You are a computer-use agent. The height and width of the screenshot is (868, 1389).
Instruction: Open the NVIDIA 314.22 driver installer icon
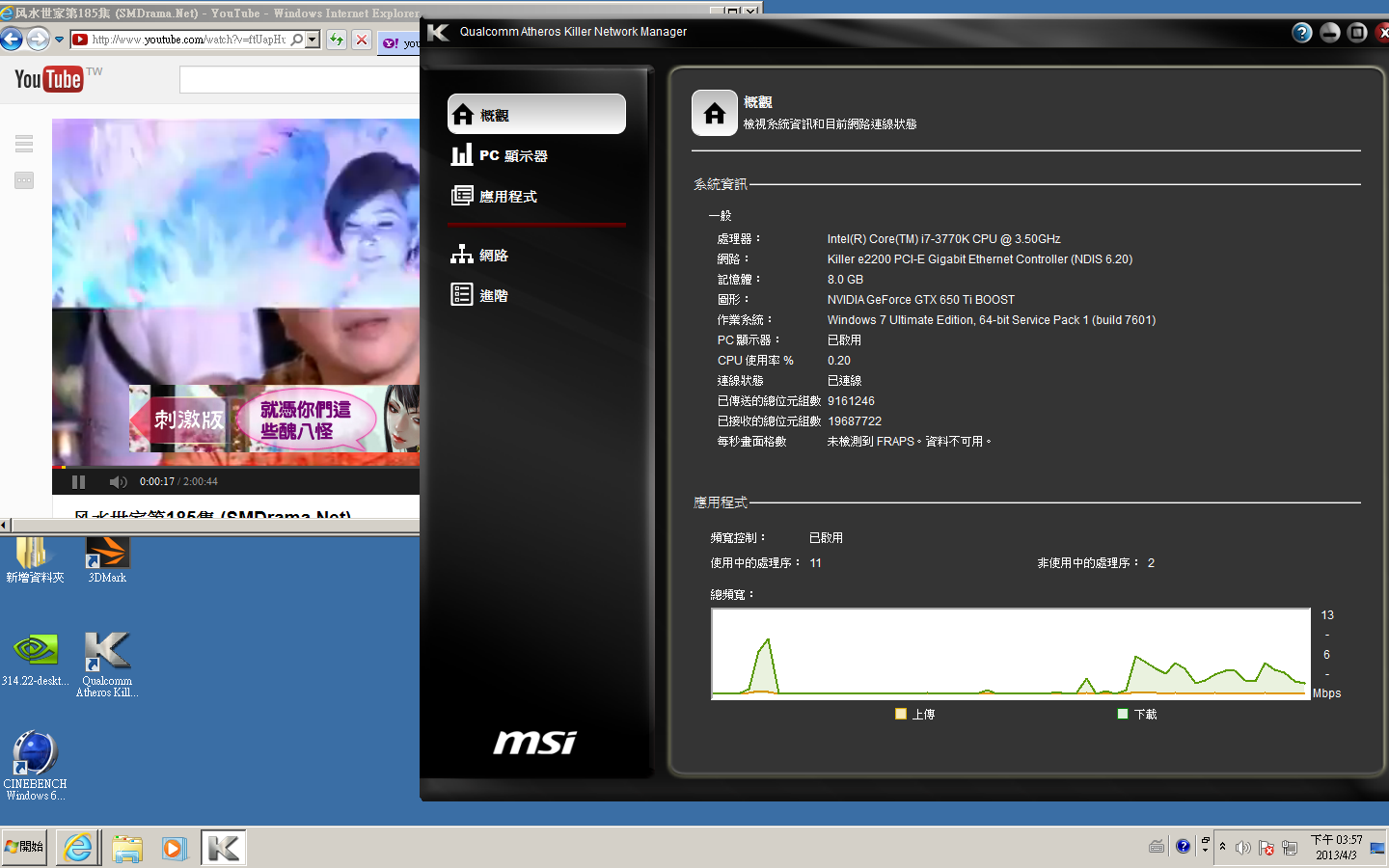[35, 659]
